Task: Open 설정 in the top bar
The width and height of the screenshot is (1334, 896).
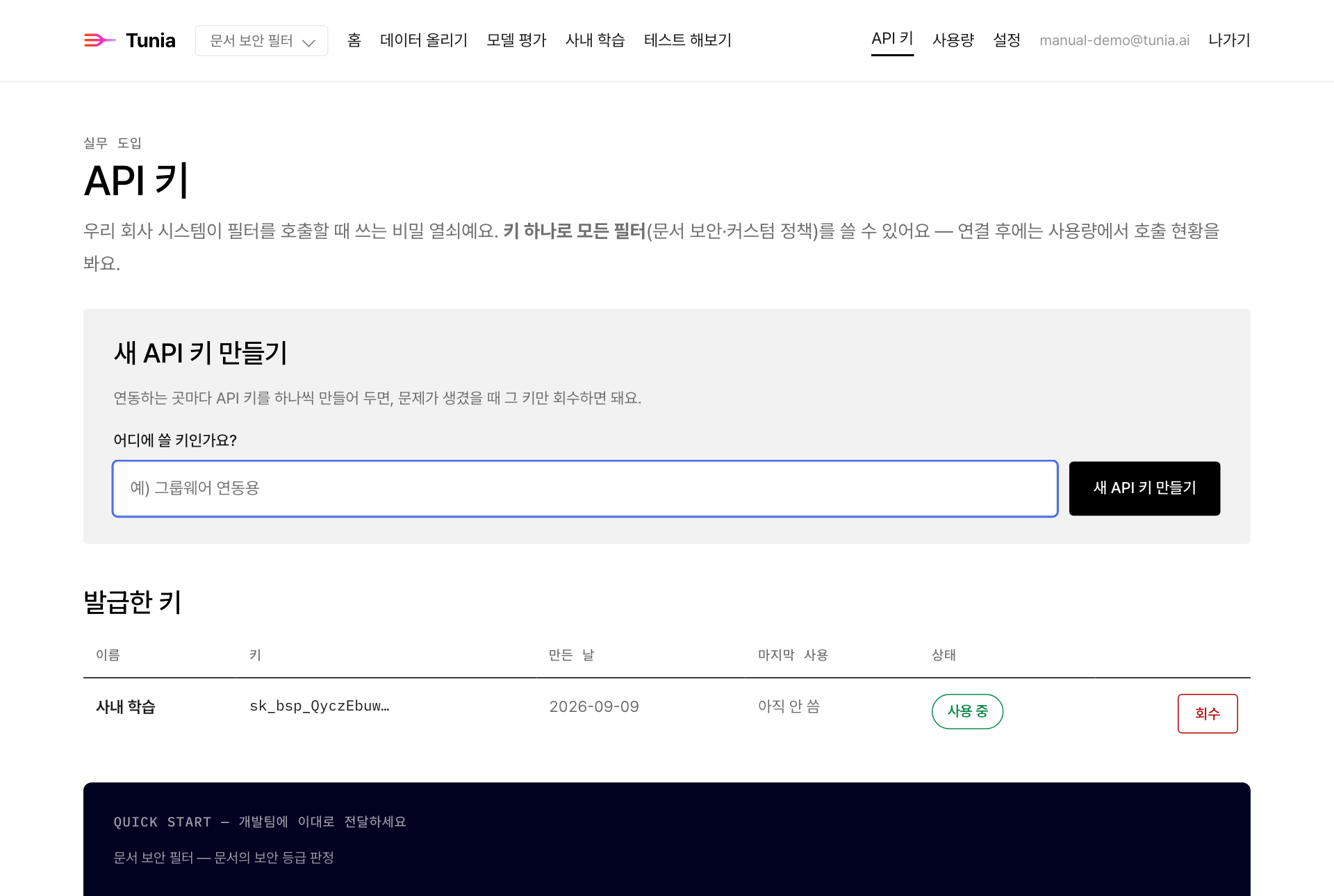Action: pos(1007,40)
